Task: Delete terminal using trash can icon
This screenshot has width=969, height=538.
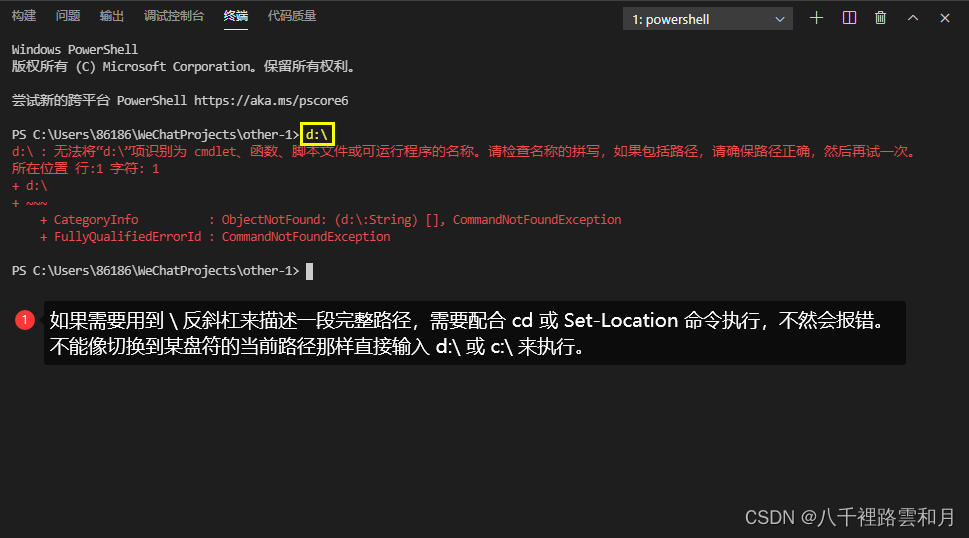Action: click(881, 18)
